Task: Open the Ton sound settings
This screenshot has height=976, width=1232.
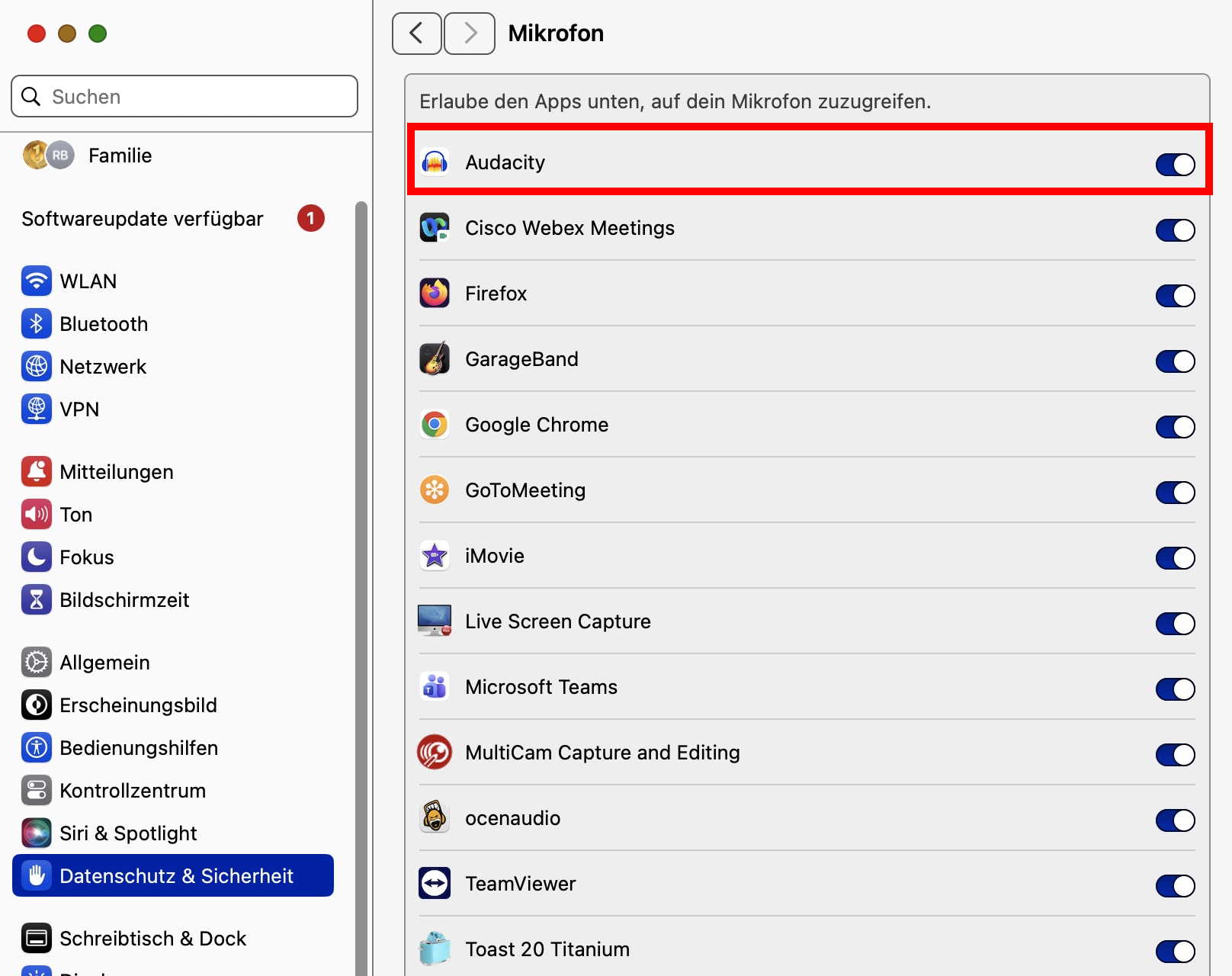Action: 75,515
